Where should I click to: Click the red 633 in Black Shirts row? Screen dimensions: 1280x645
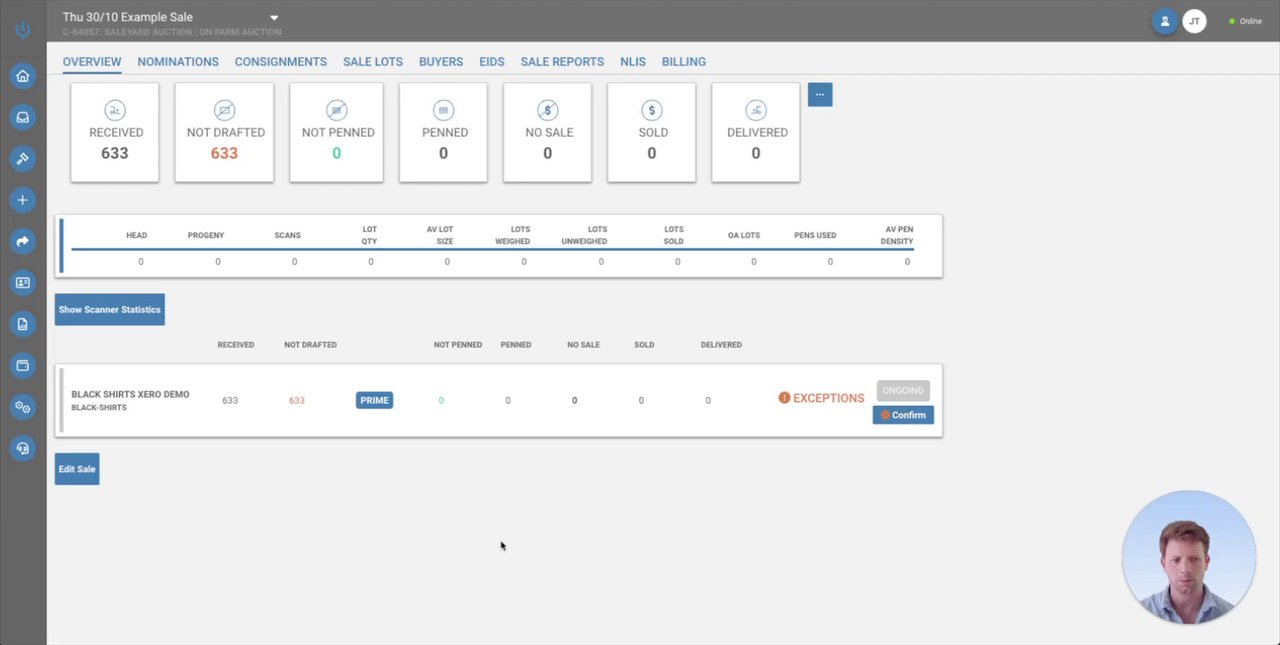point(296,400)
